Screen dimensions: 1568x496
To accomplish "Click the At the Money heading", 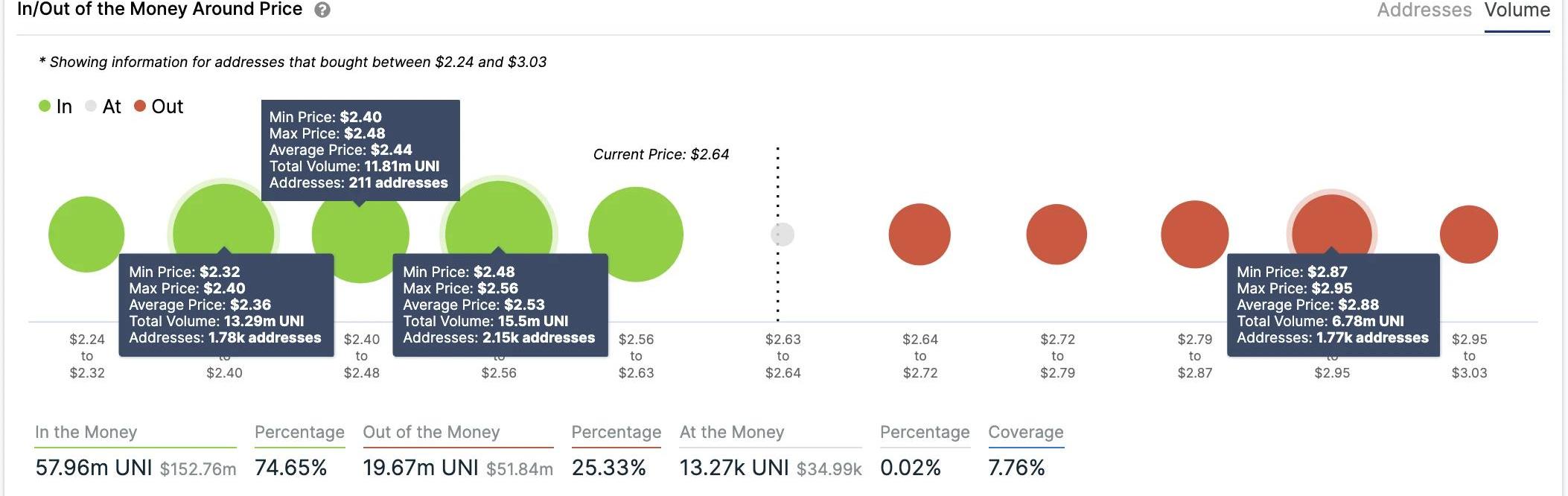I will coord(731,432).
